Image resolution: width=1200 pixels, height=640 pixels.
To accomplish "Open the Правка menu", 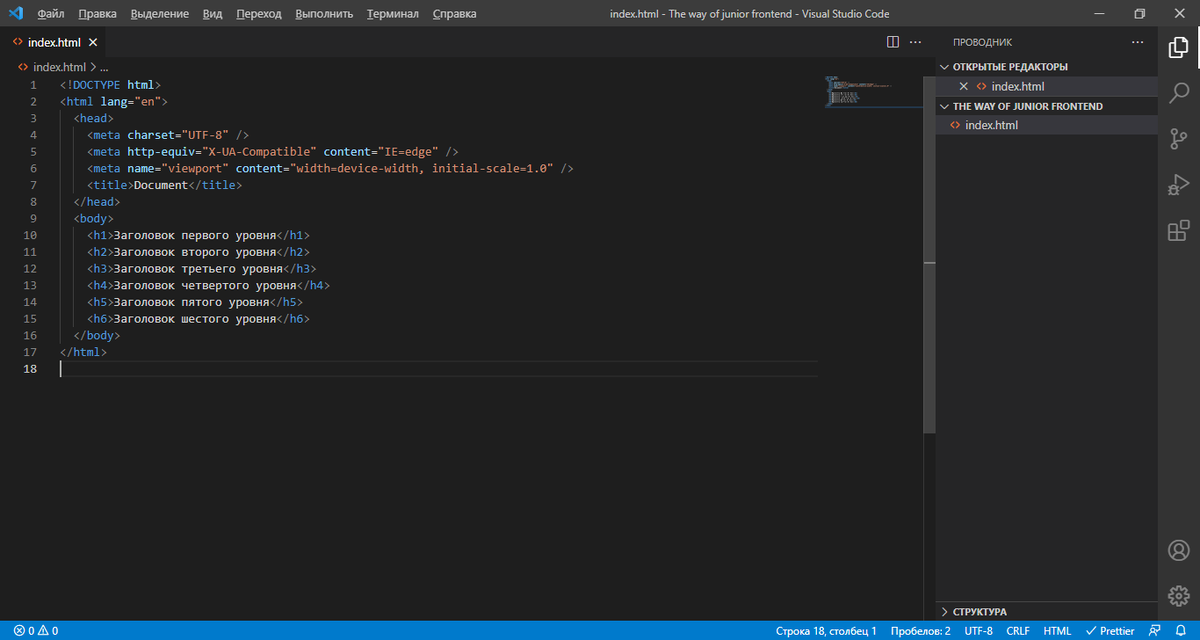I will coord(97,14).
